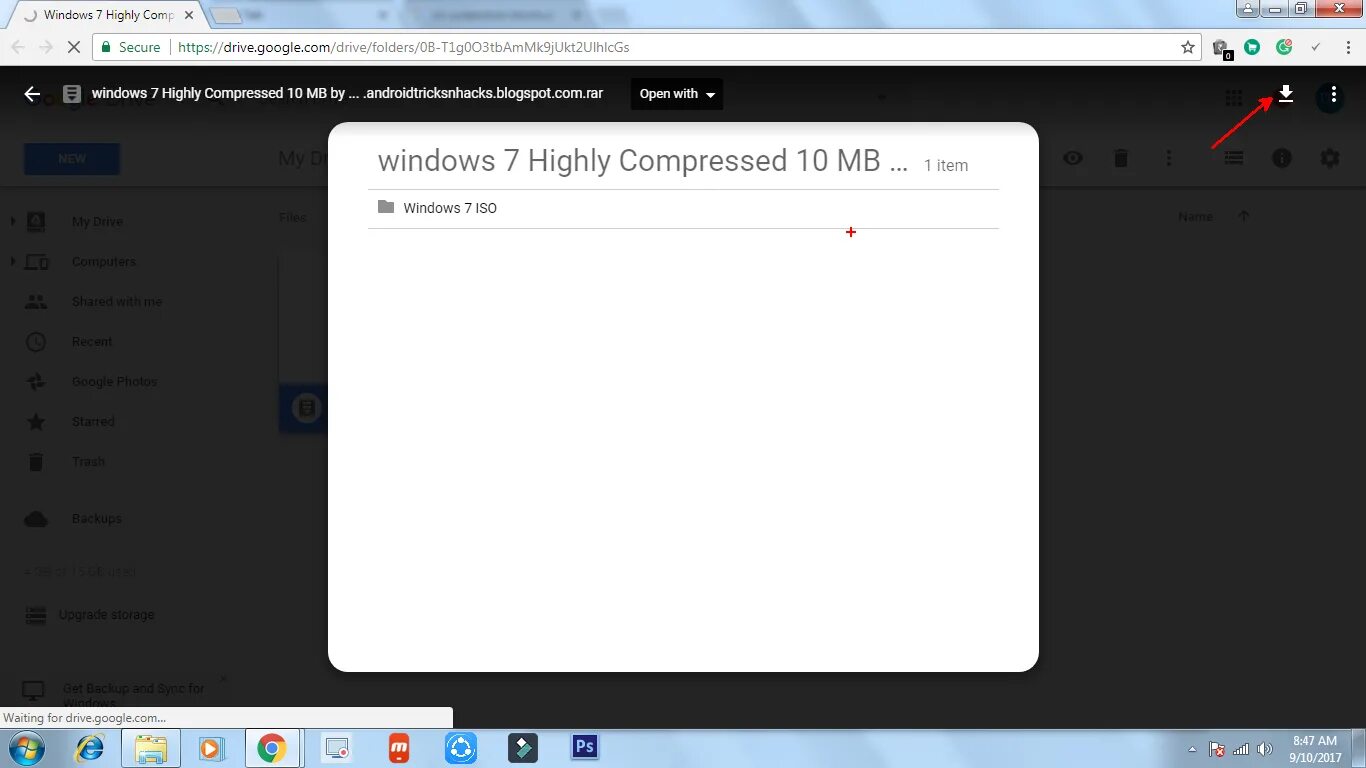The width and height of the screenshot is (1366, 768).
Task: Open the Grammarly extension icon
Action: [x=1284, y=47]
